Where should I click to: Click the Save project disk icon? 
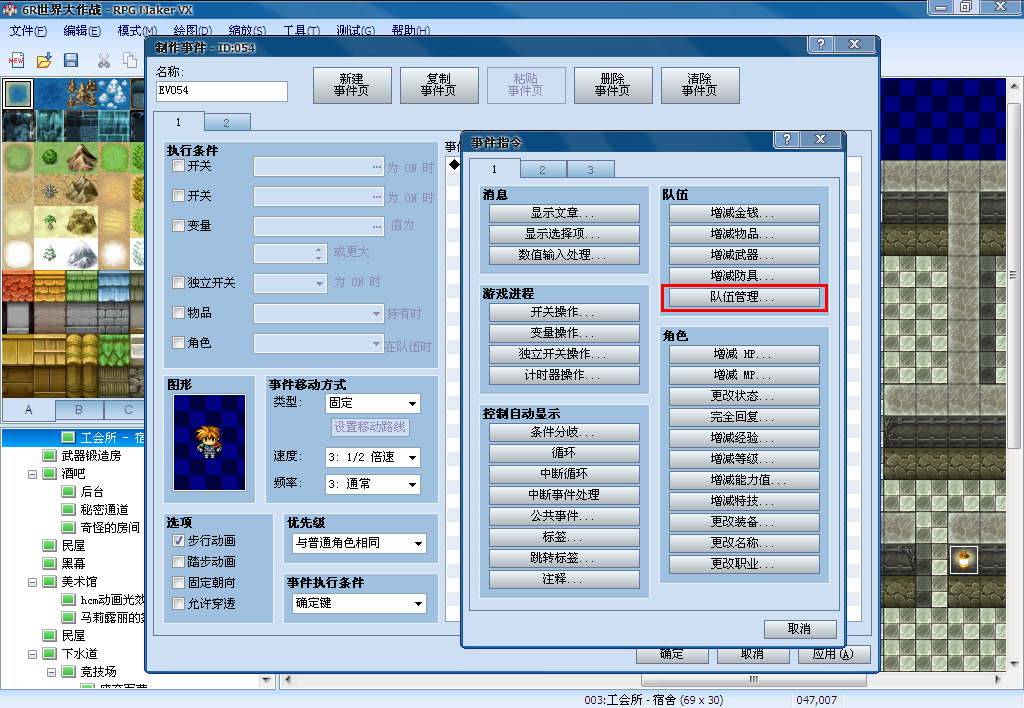[x=71, y=60]
